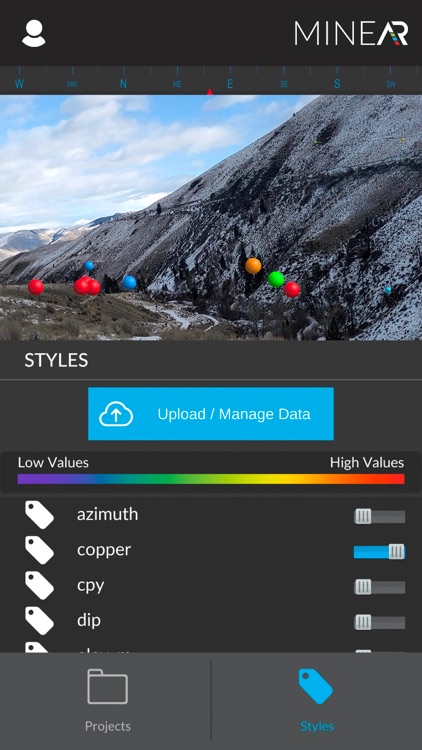The image size is (422, 750).
Task: Enable the azimuth style toggle
Action: tap(379, 516)
